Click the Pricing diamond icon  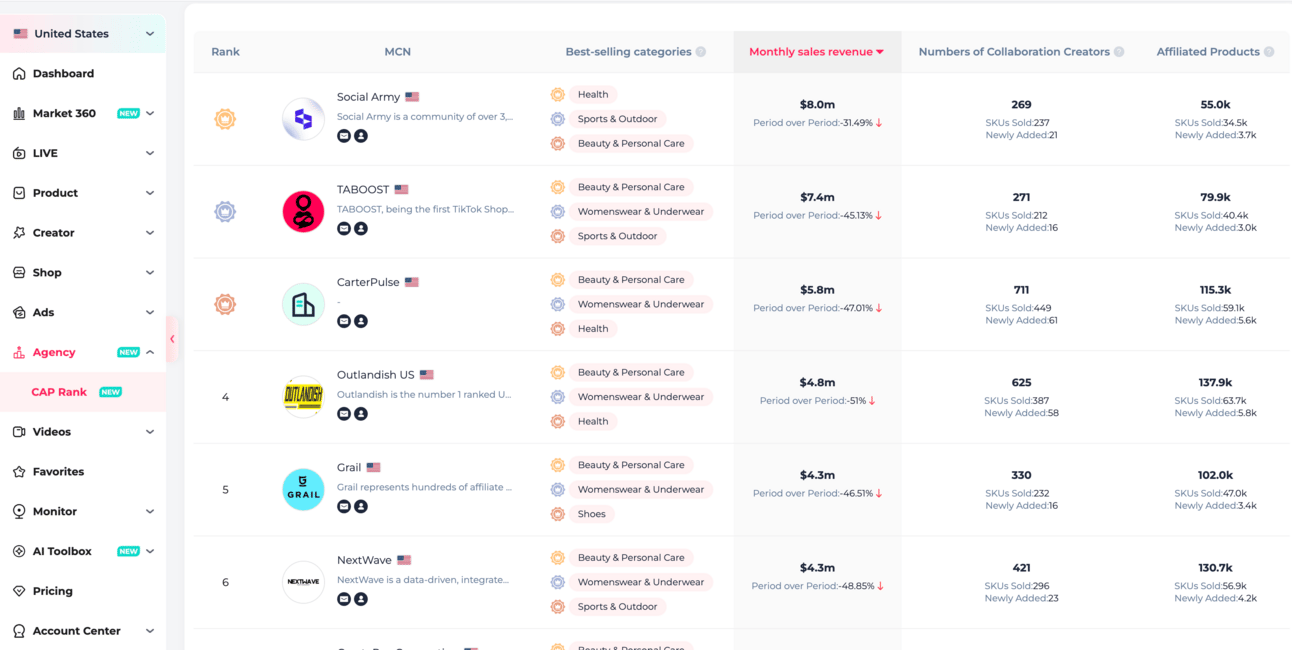click(x=19, y=591)
